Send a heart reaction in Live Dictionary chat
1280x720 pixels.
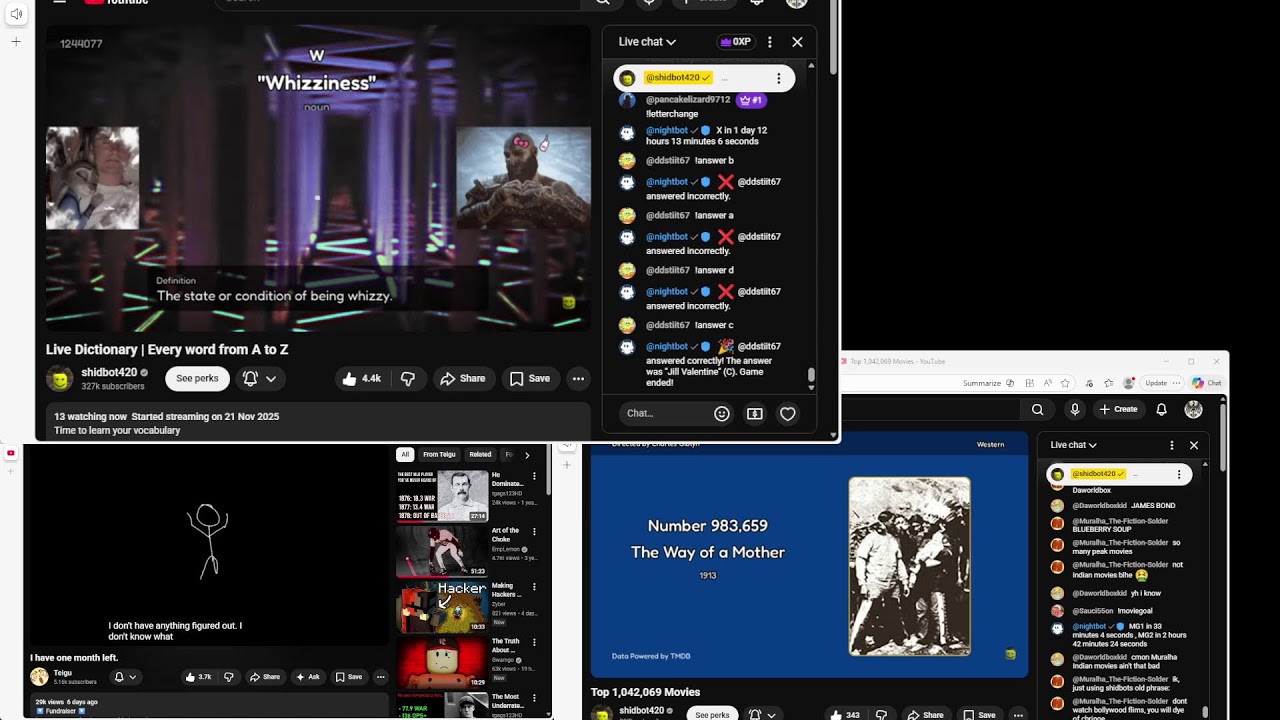point(788,413)
